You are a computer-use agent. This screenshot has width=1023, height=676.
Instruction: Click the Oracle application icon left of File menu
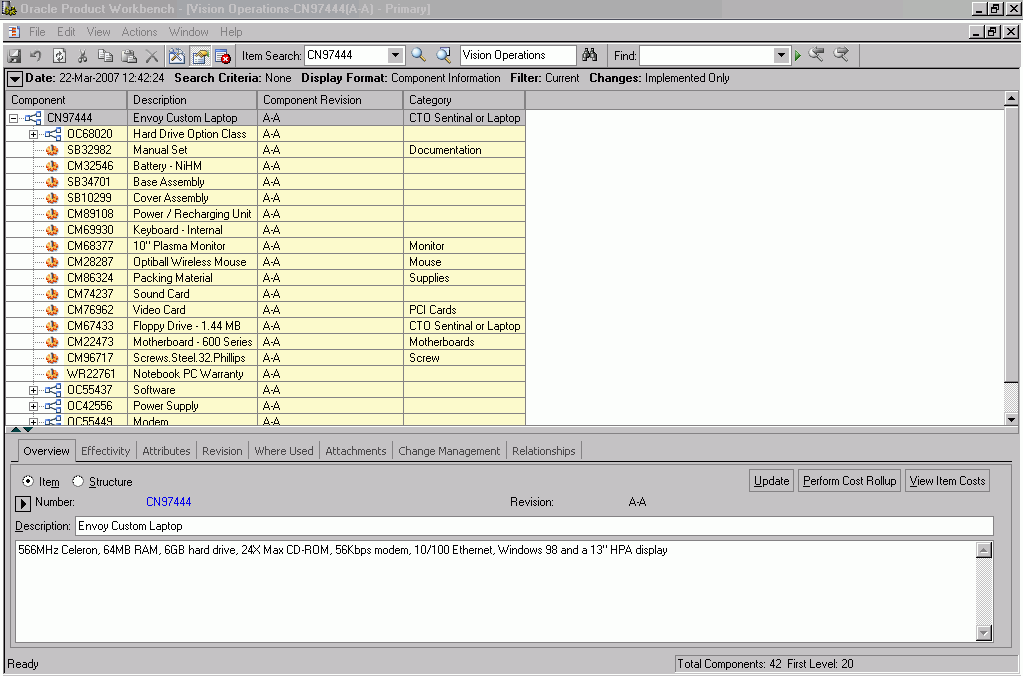click(14, 32)
